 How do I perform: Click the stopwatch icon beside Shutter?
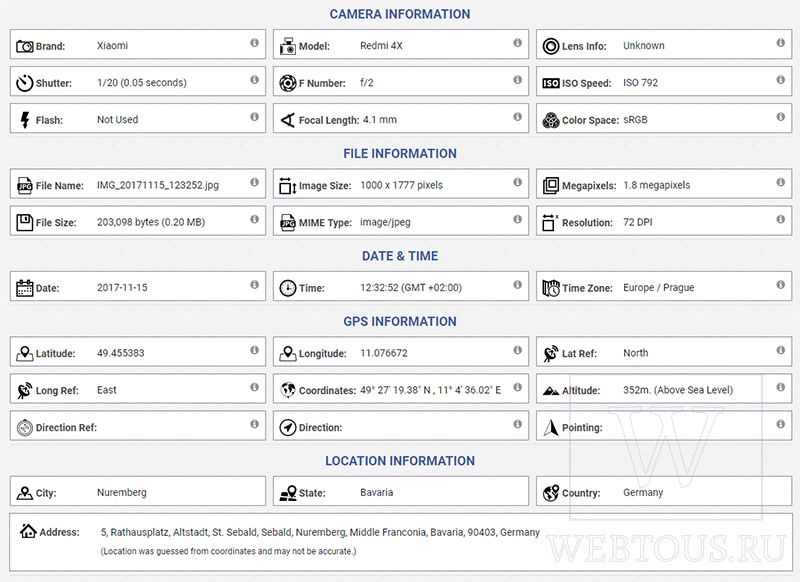(x=24, y=83)
